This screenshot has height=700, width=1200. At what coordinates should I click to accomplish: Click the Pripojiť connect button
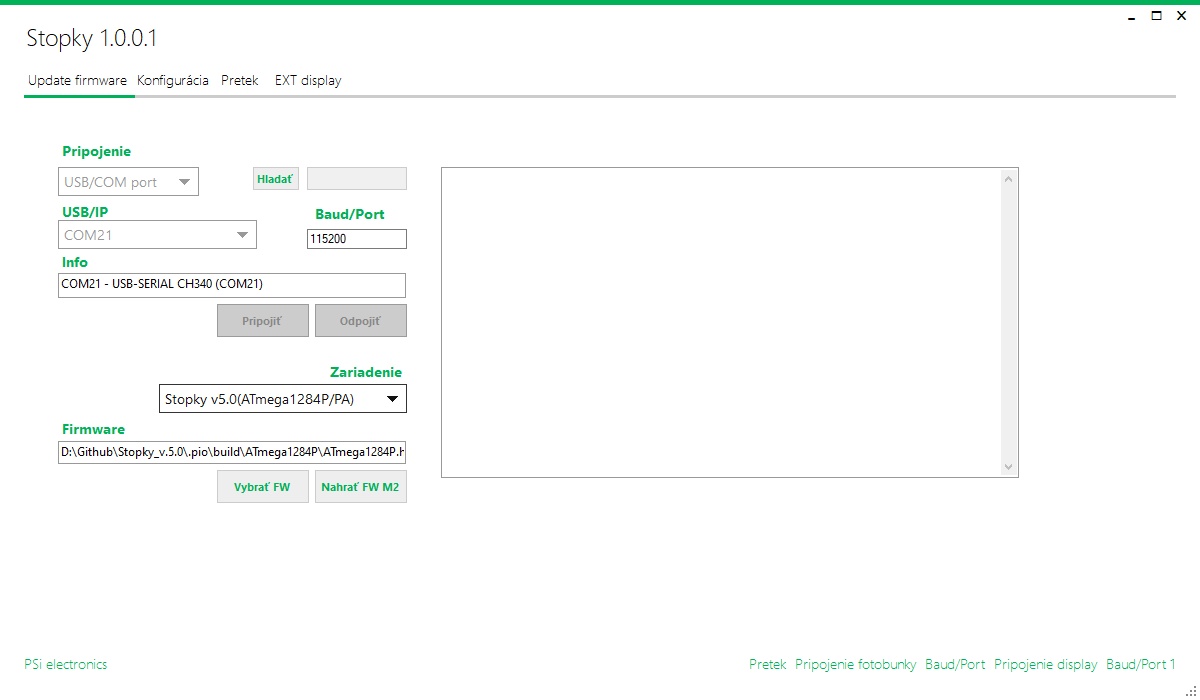pyautogui.click(x=262, y=321)
